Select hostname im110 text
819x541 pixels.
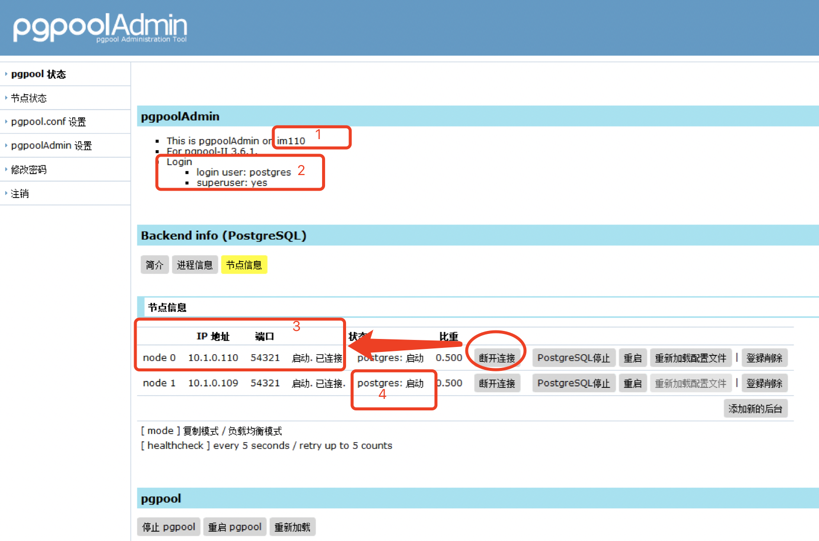pos(291,141)
